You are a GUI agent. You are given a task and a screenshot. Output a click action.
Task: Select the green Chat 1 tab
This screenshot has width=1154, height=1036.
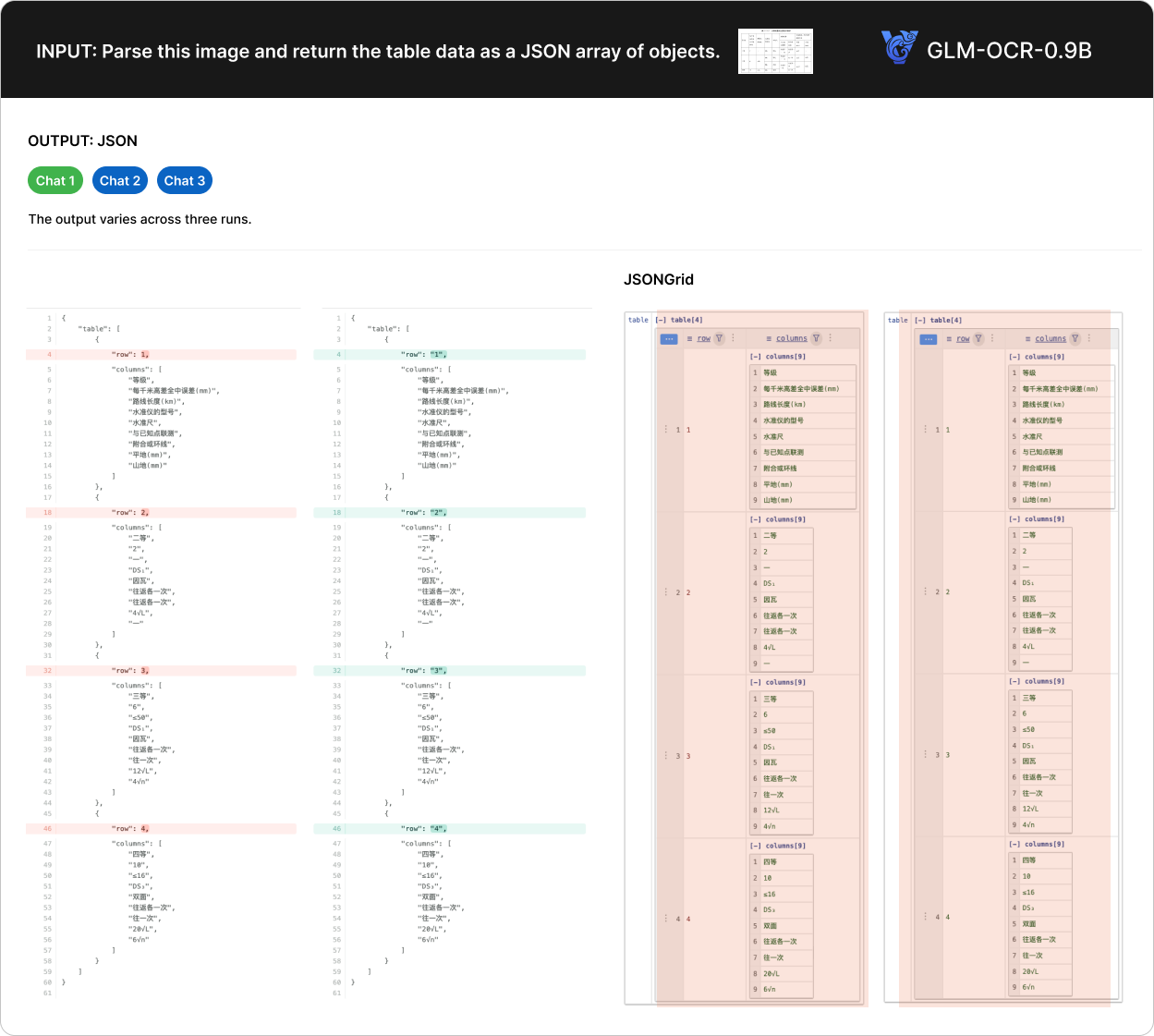pyautogui.click(x=55, y=180)
